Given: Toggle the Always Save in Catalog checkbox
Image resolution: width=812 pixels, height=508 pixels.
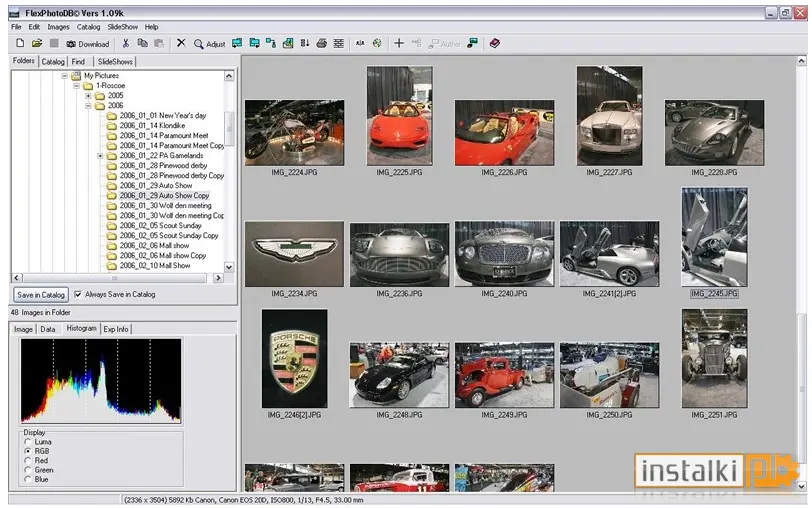Looking at the screenshot, I should pyautogui.click(x=78, y=294).
